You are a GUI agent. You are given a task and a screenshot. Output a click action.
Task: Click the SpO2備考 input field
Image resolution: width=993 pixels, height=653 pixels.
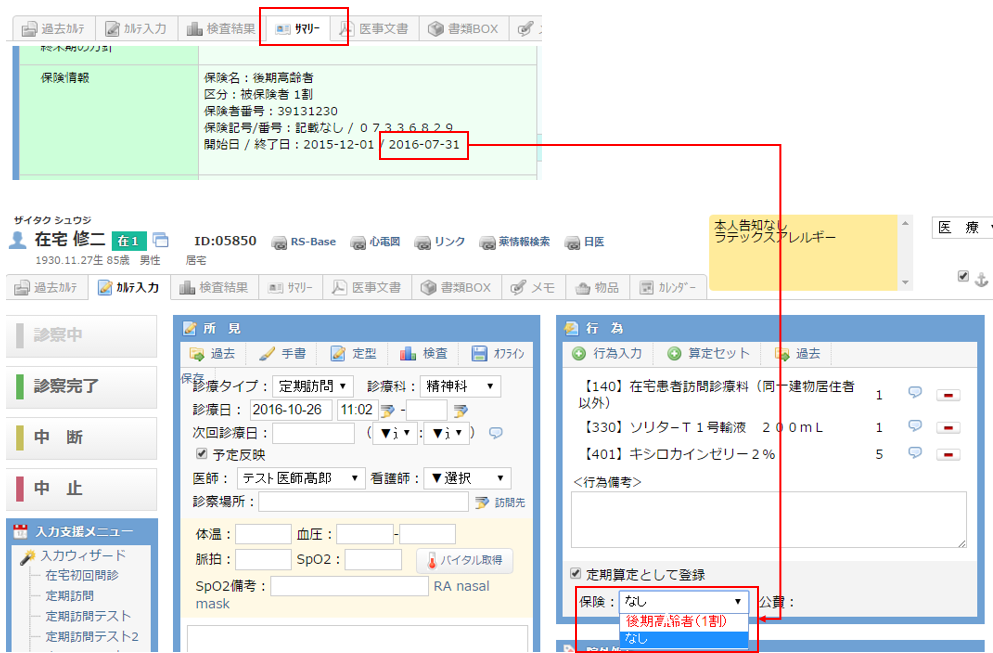[x=350, y=586]
